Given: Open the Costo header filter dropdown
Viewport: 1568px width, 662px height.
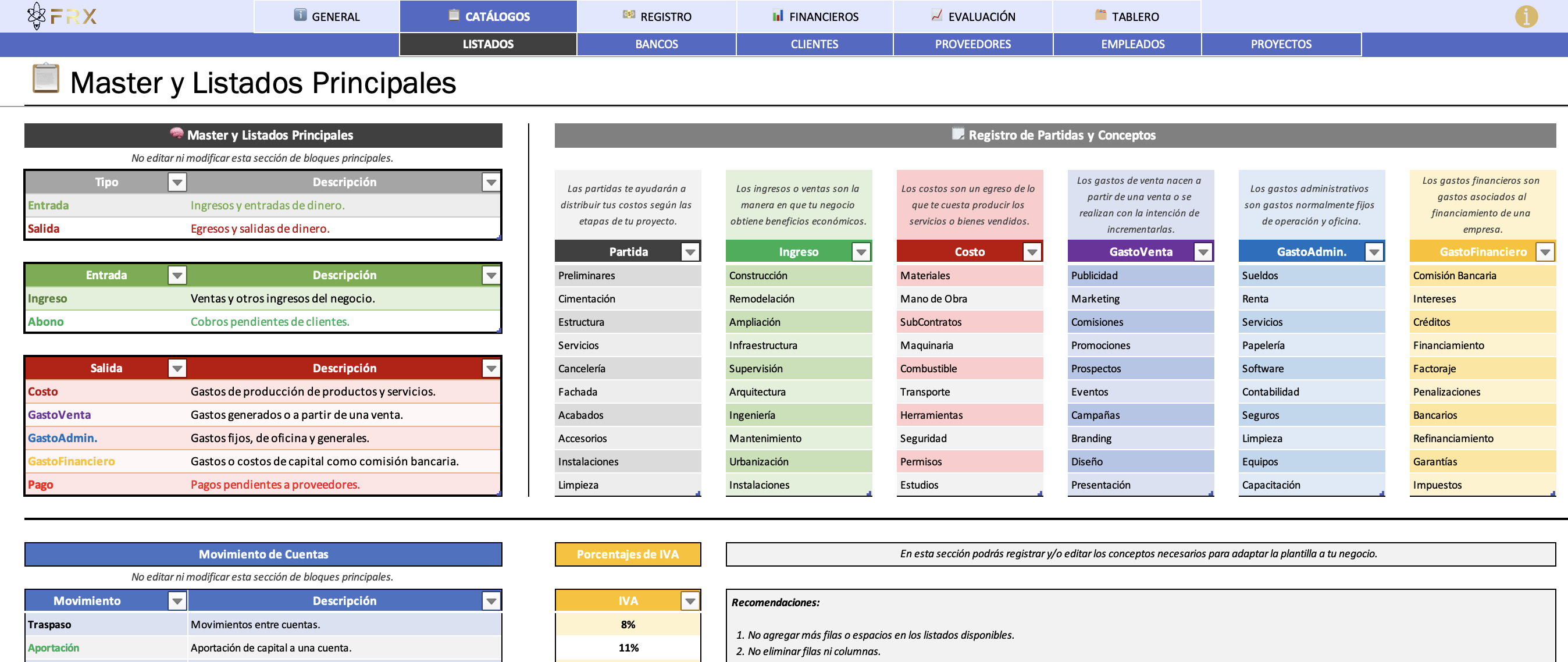Looking at the screenshot, I should (x=1032, y=251).
